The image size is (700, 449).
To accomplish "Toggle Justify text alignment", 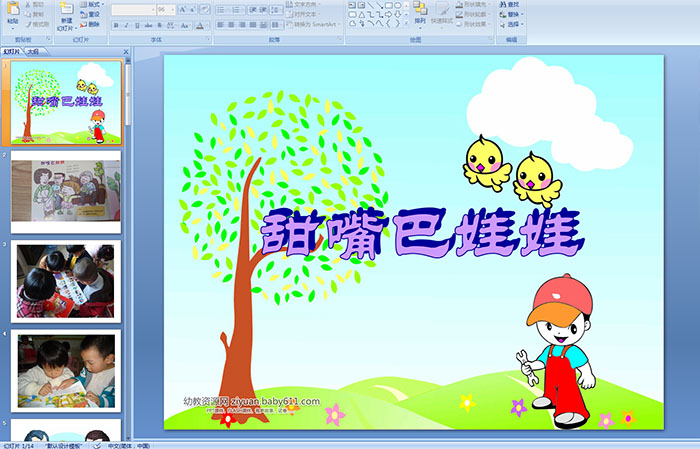I will 253,25.
